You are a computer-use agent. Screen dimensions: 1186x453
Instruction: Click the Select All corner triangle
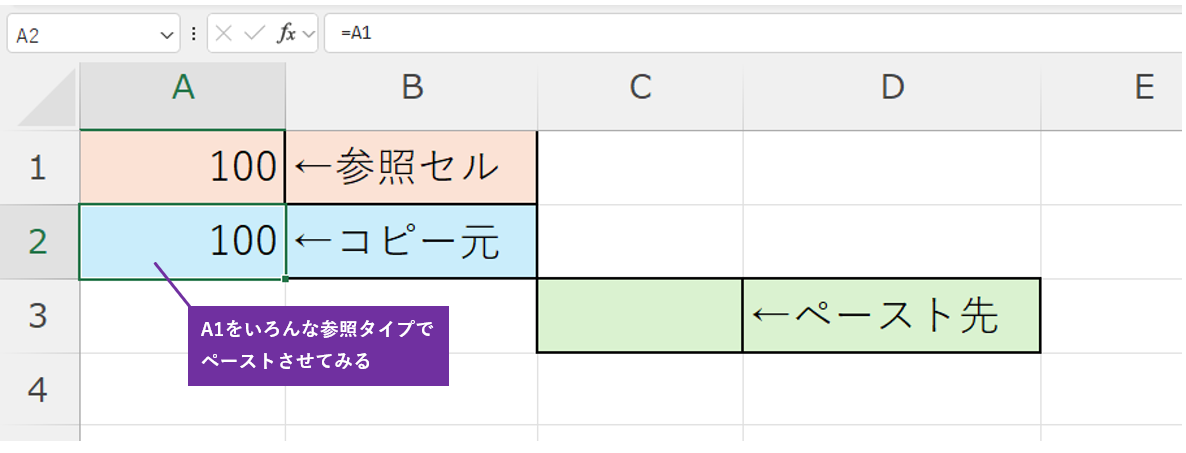click(x=48, y=99)
